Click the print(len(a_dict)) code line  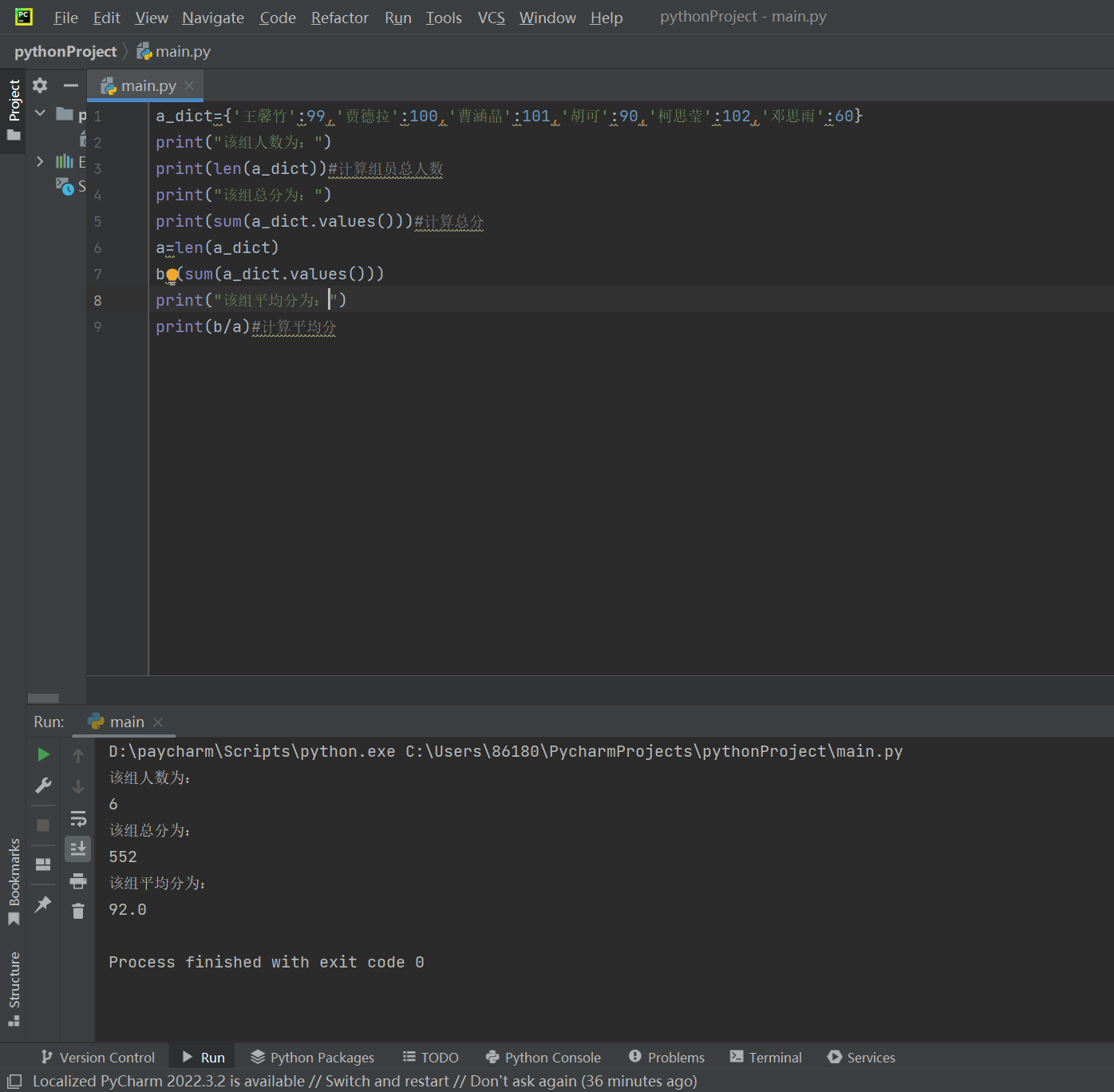(x=299, y=168)
